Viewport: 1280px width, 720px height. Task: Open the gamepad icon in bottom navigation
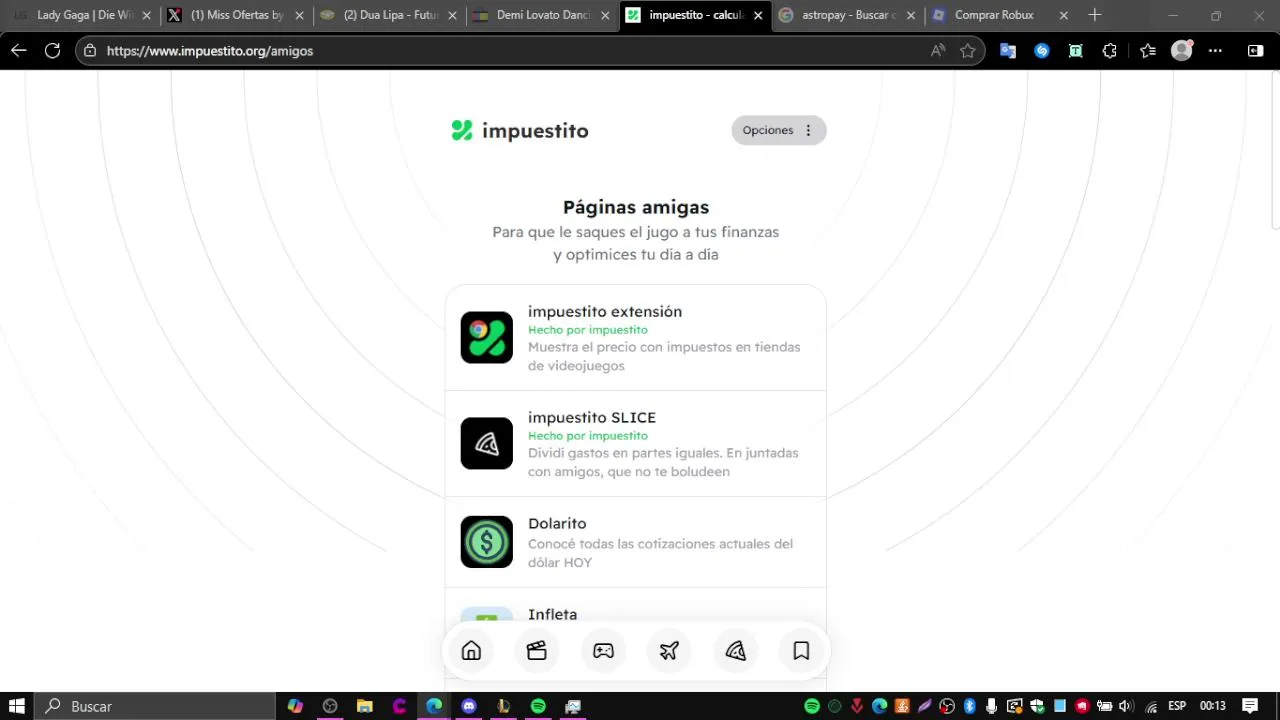coord(603,651)
